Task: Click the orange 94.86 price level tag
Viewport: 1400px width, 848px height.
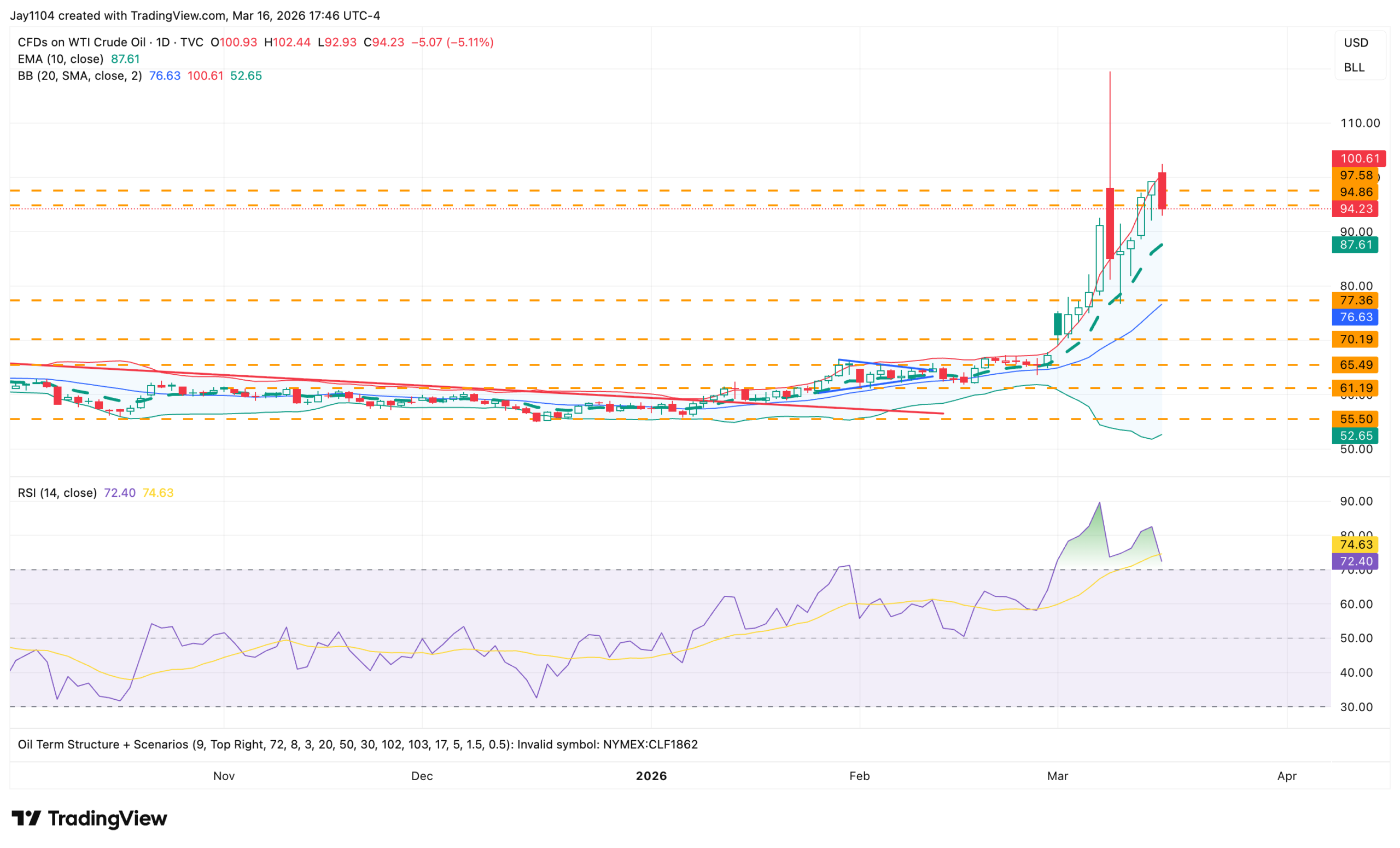Action: pyautogui.click(x=1355, y=192)
